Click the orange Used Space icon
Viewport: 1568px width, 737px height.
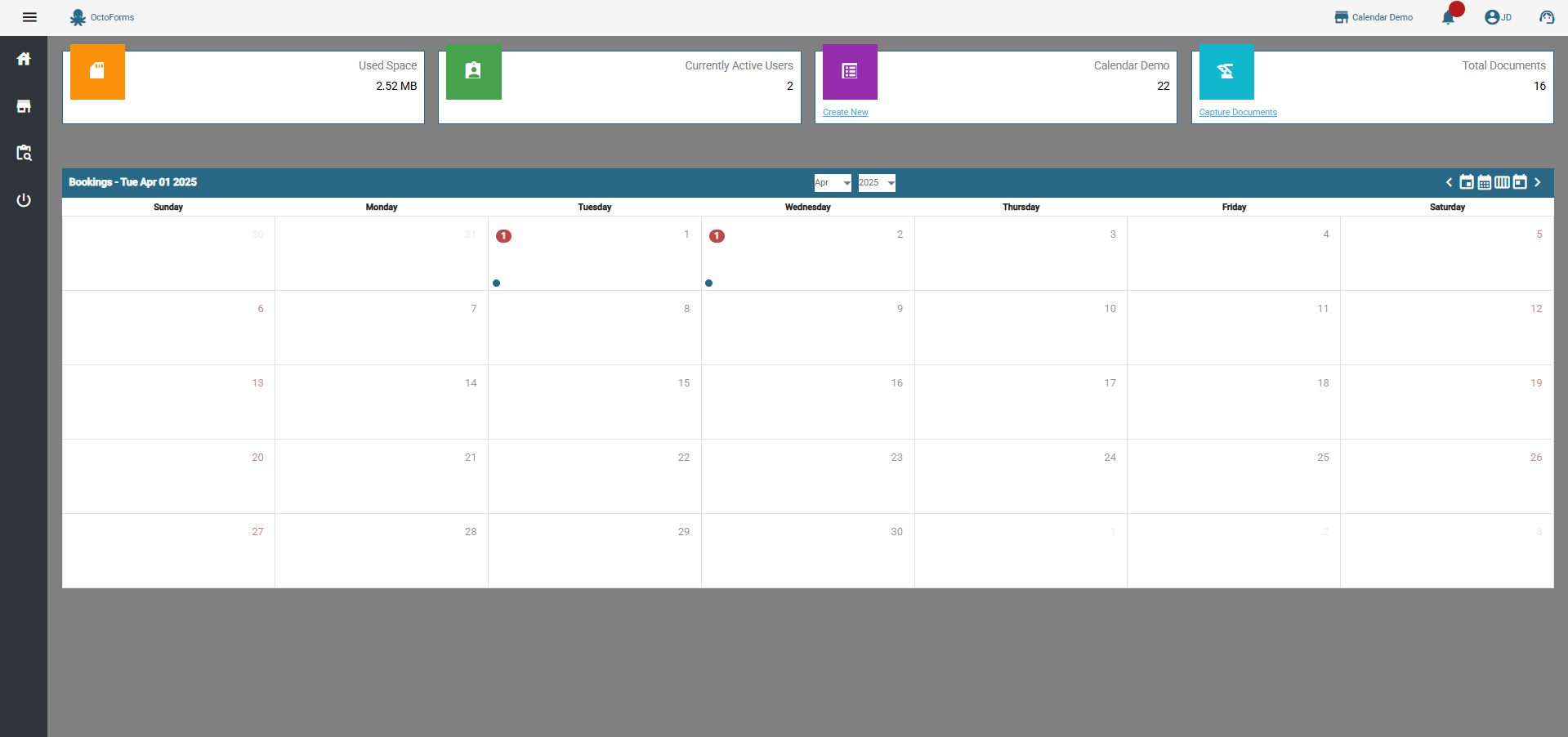point(97,72)
